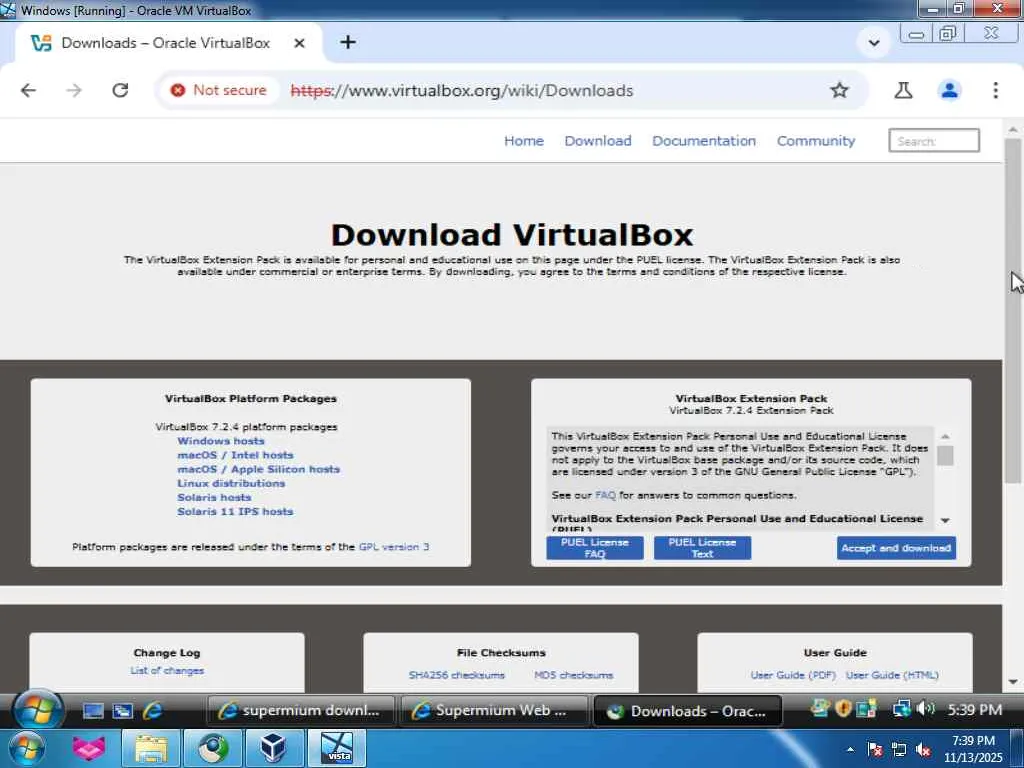Image resolution: width=1024 pixels, height=768 pixels.
Task: Open the pink cat app on host taskbar
Action: [x=89, y=748]
